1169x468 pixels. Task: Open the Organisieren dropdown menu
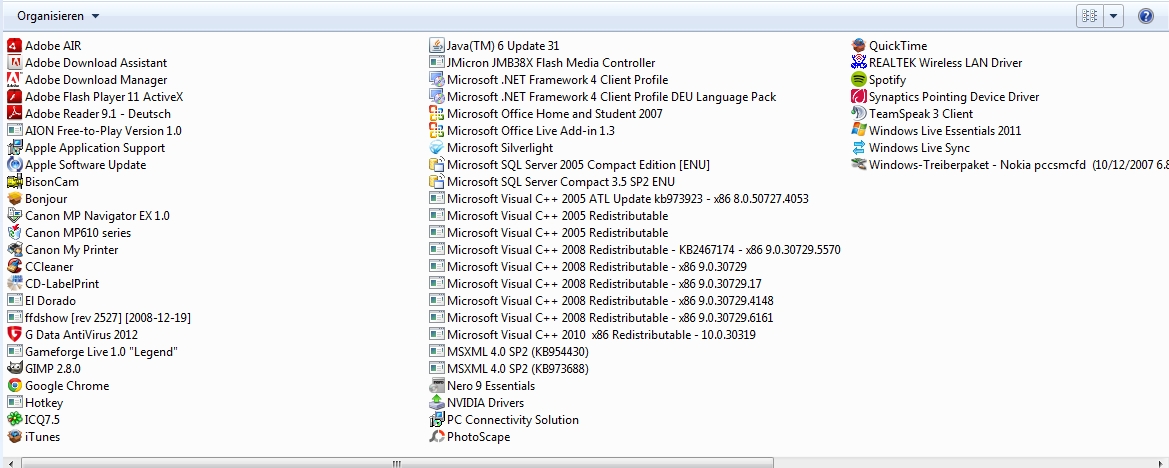58,16
